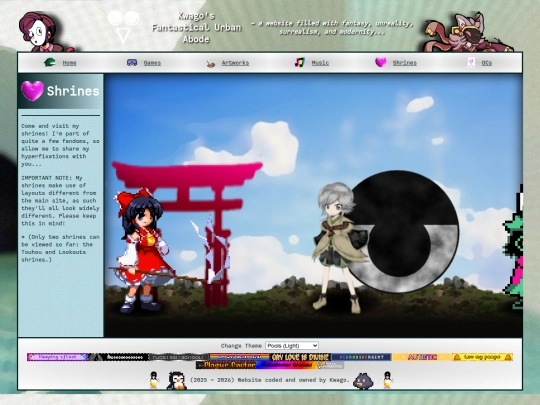Click the 'Only two shrines can be viewed' note
540x405 pixels.
point(60,248)
